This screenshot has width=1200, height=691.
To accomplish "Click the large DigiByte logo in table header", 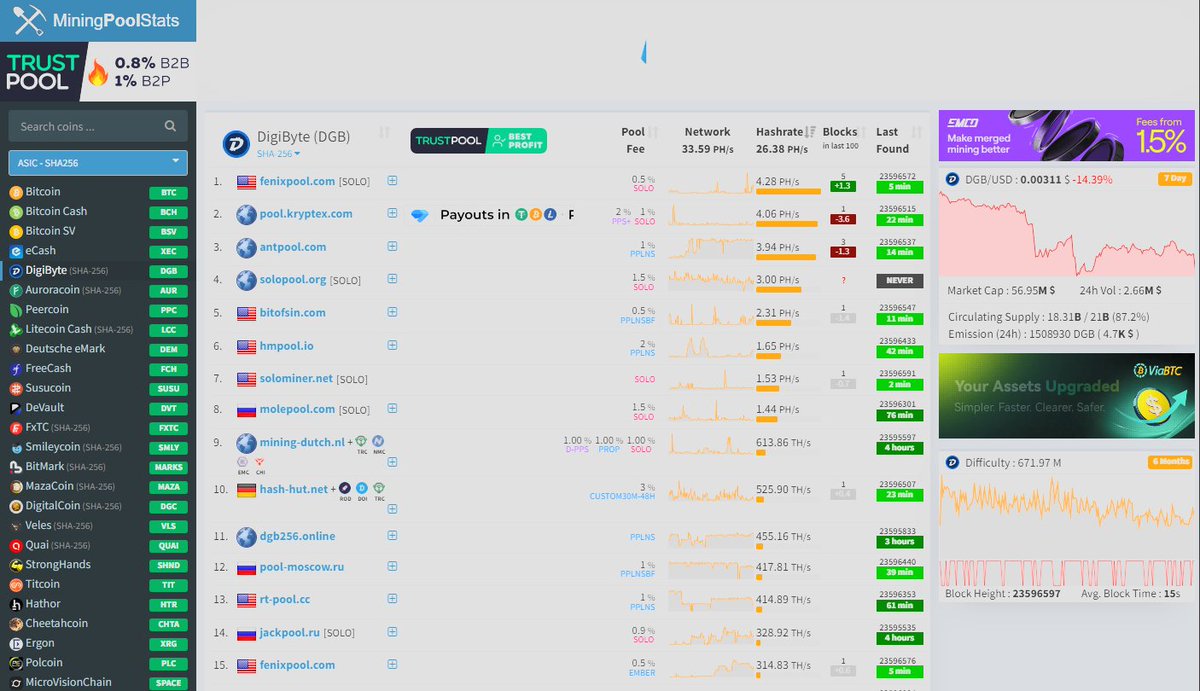I will (x=236, y=143).
